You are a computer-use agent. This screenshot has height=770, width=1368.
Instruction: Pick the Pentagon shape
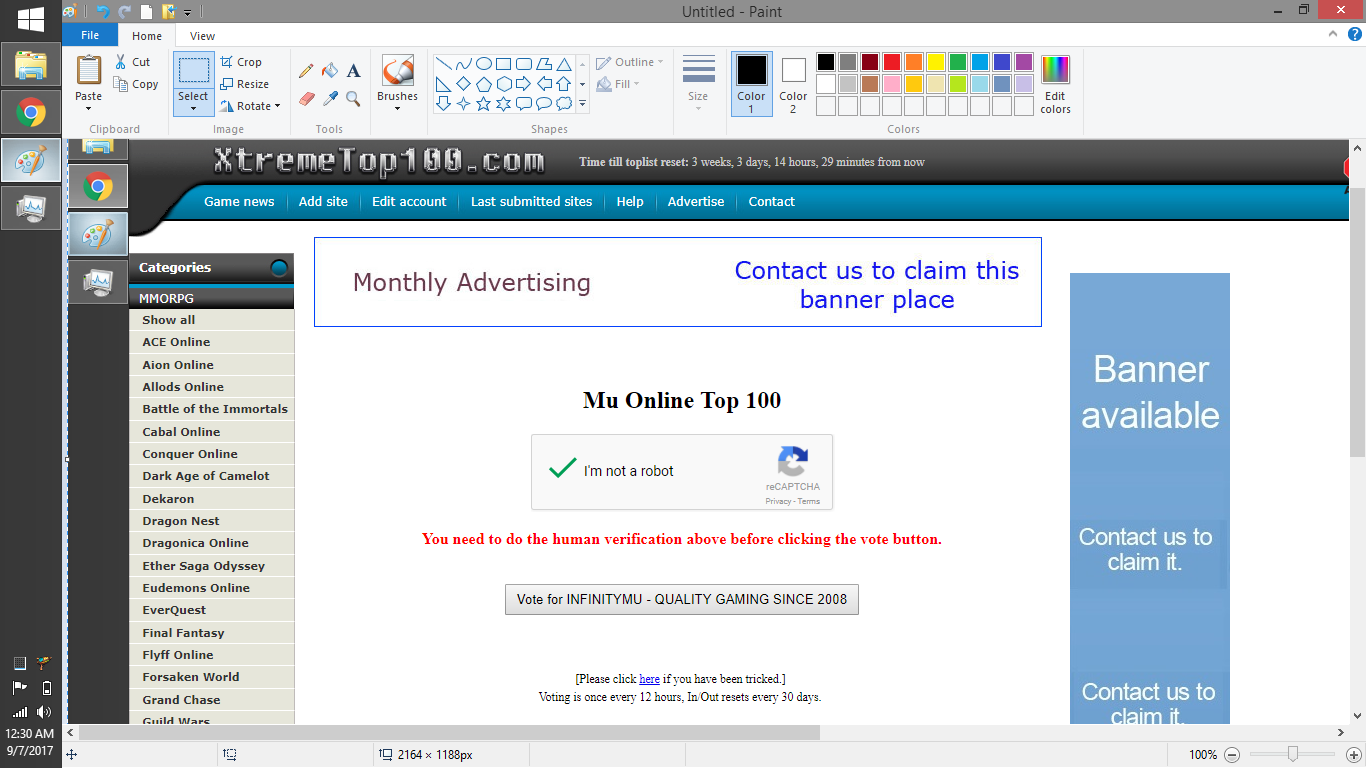tap(483, 83)
